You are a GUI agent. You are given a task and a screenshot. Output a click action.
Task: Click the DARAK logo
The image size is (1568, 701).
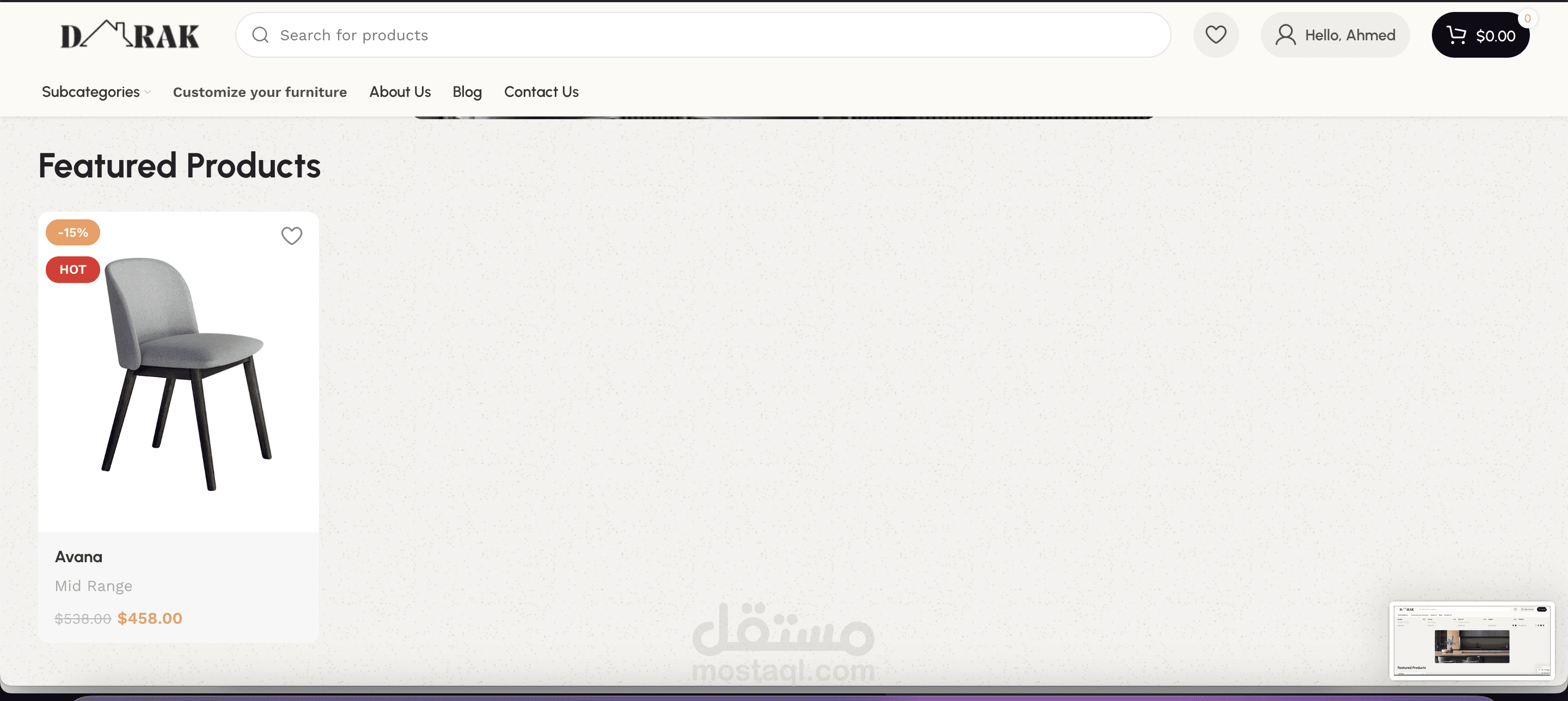(130, 35)
